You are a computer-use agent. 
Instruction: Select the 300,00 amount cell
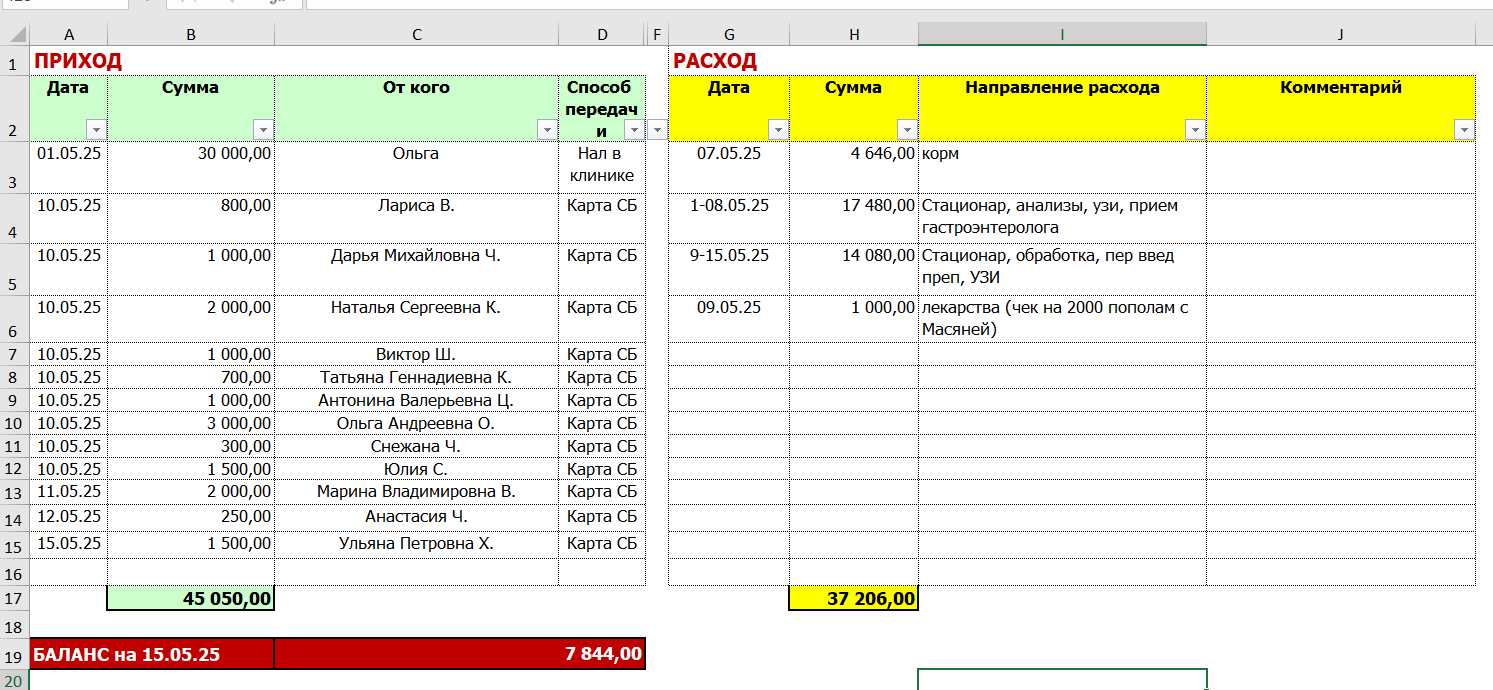tap(191, 446)
